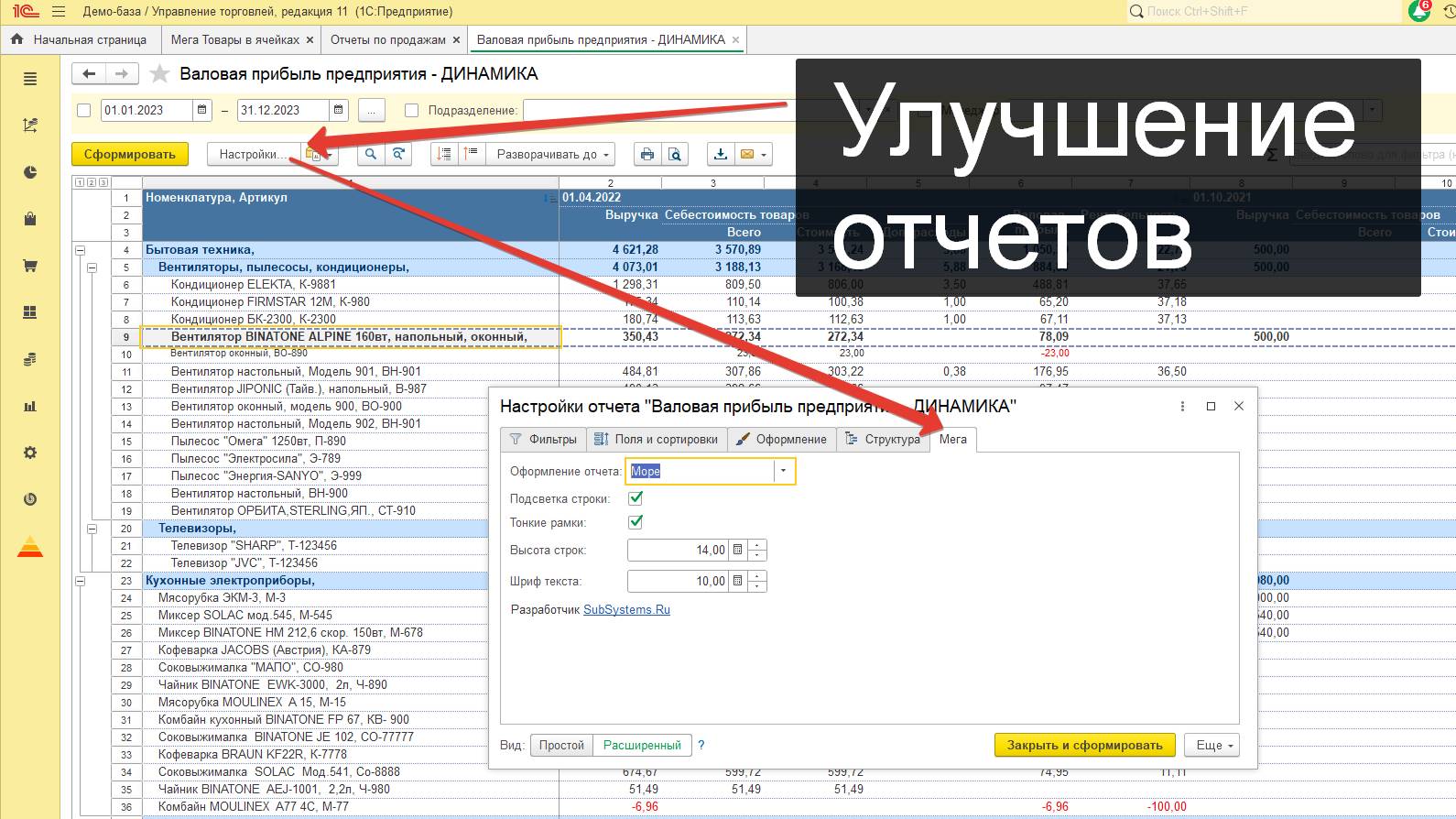Click the Настройки... button
The image size is (1456, 819).
251,154
